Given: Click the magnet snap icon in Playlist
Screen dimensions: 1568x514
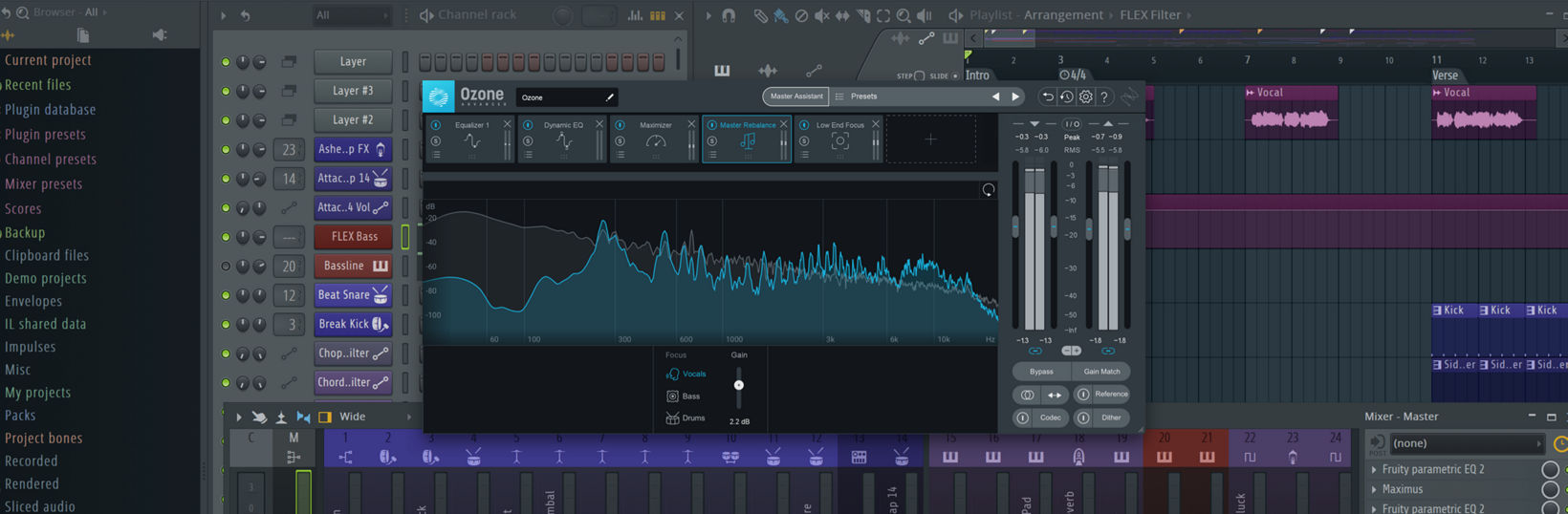Looking at the screenshot, I should (x=729, y=15).
